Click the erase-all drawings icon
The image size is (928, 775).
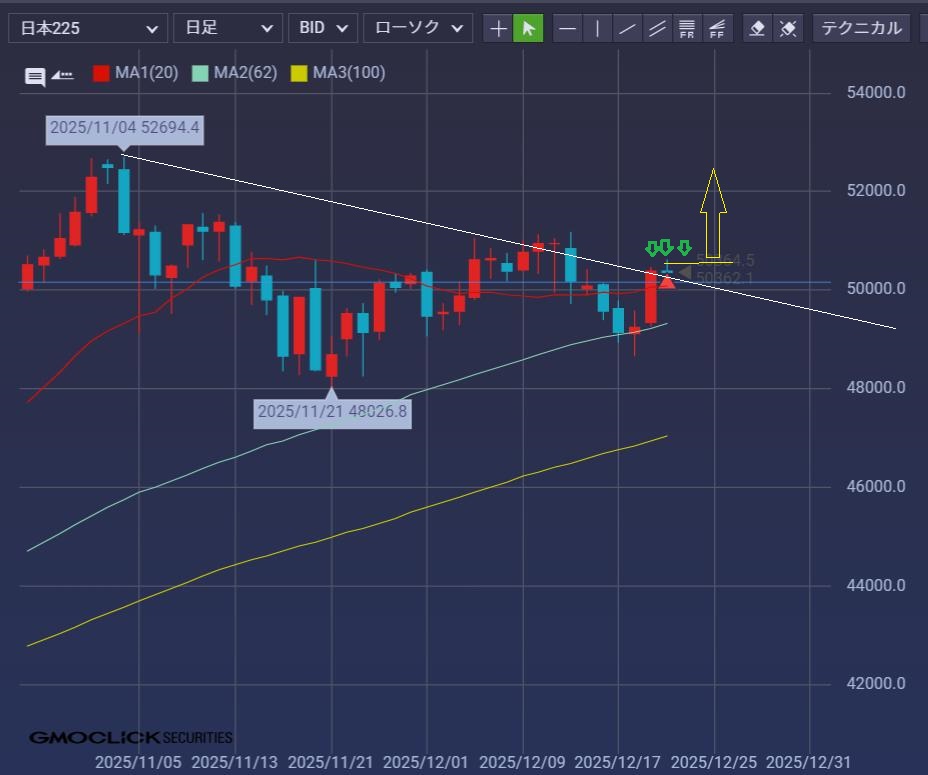(x=788, y=28)
